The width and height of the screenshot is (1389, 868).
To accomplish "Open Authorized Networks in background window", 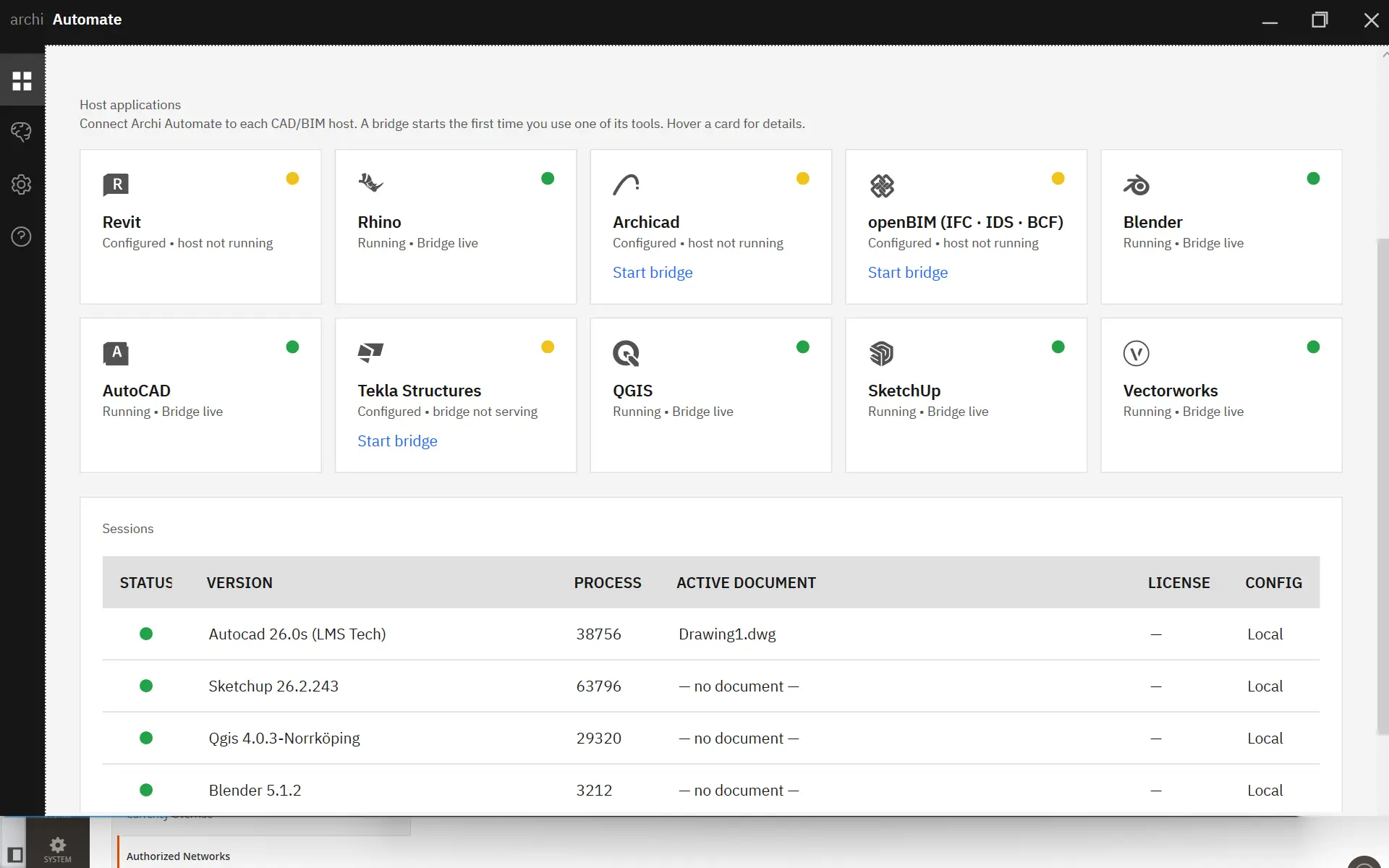I will [178, 856].
